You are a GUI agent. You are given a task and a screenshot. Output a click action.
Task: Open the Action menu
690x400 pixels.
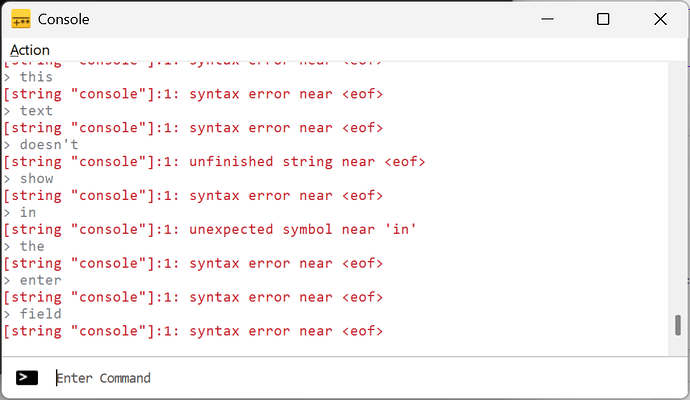click(30, 50)
